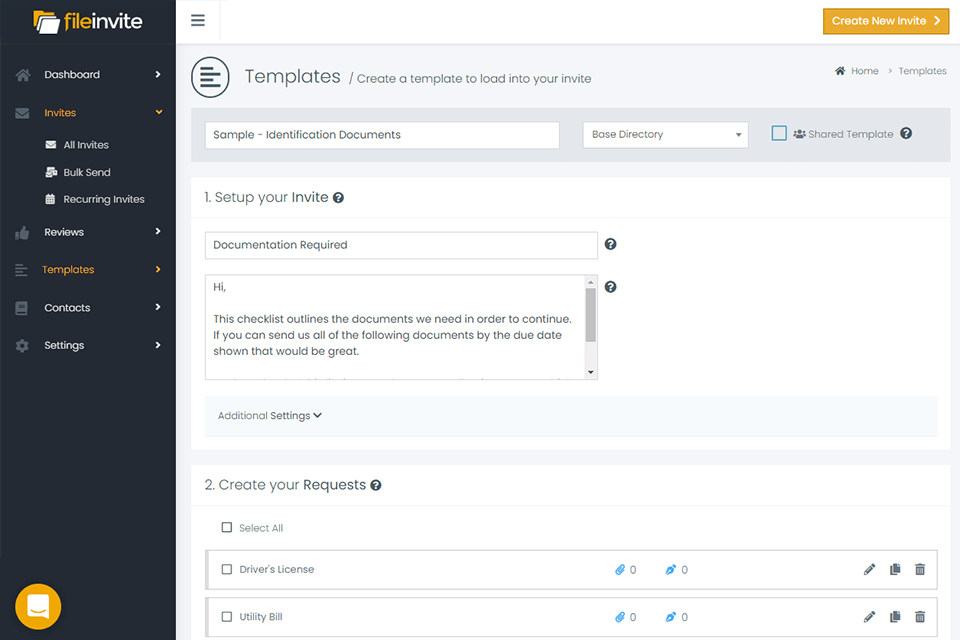Go to Recurring Invites

103,199
